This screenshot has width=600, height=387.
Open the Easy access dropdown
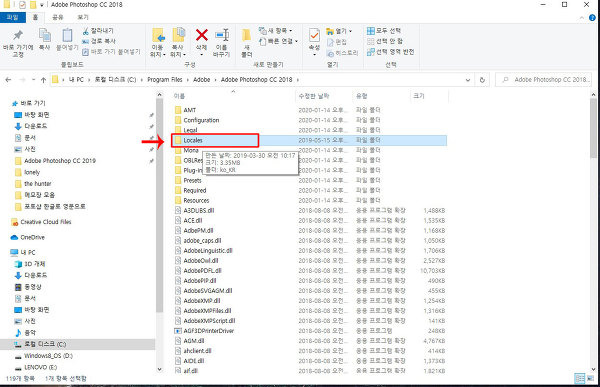278,41
